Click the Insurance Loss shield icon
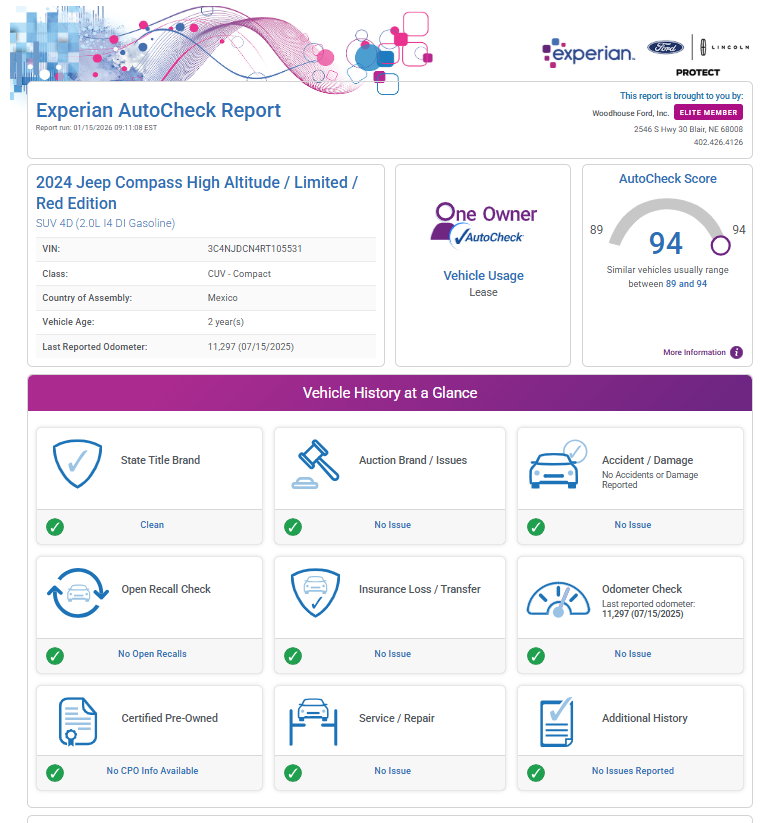This screenshot has height=823, width=775. point(314,593)
